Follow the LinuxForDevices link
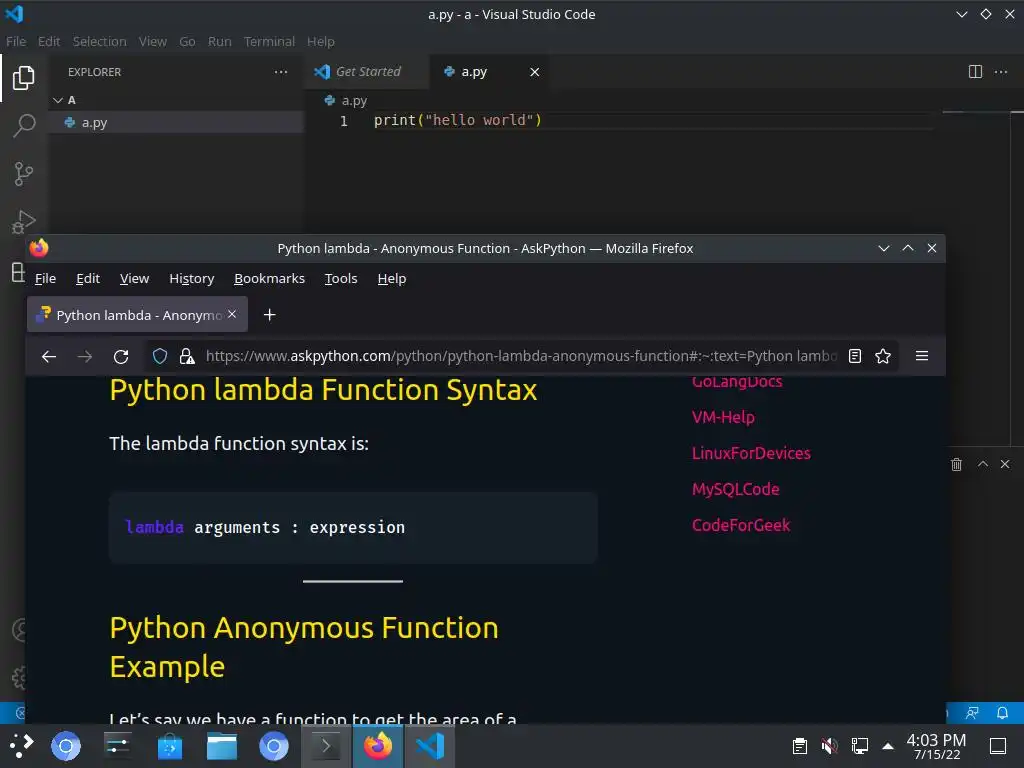1024x768 pixels. [751, 453]
